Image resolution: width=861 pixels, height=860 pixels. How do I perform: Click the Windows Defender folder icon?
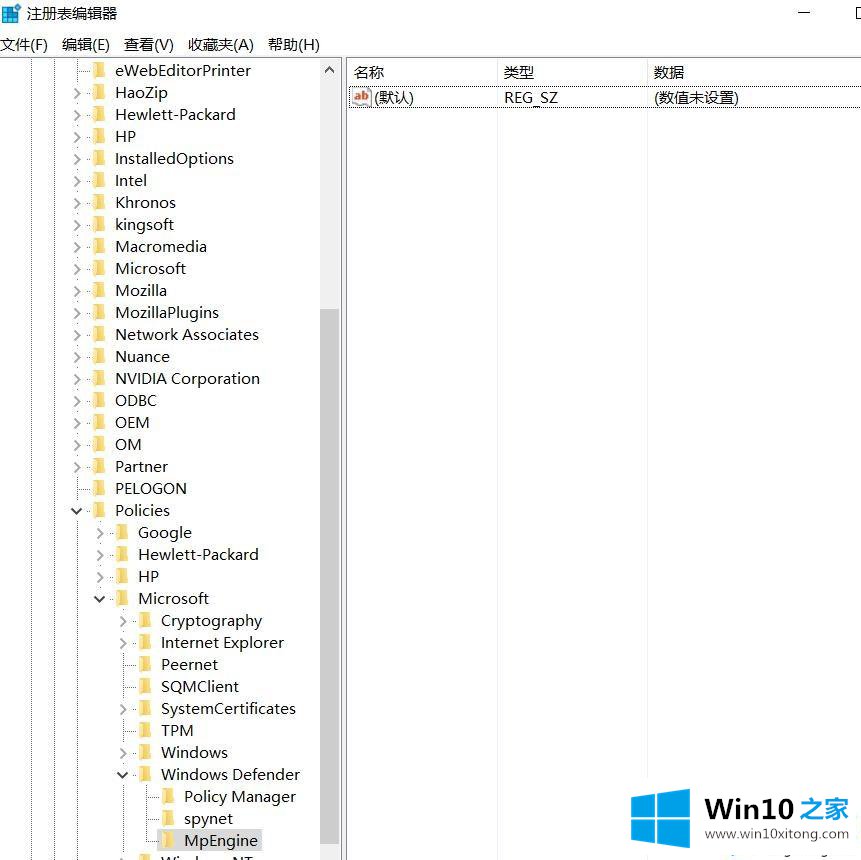coord(146,774)
